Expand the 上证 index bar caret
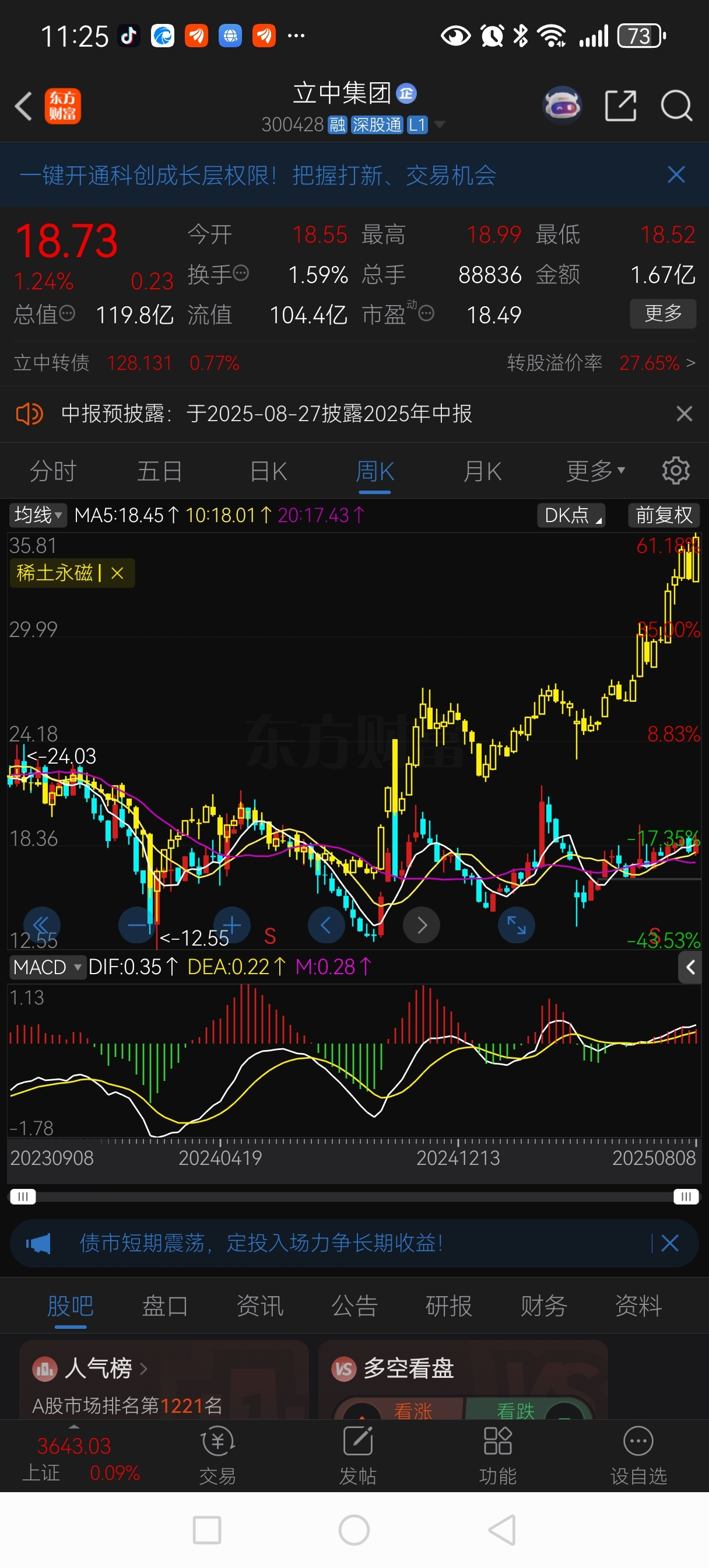The image size is (709, 1568). click(74, 1427)
